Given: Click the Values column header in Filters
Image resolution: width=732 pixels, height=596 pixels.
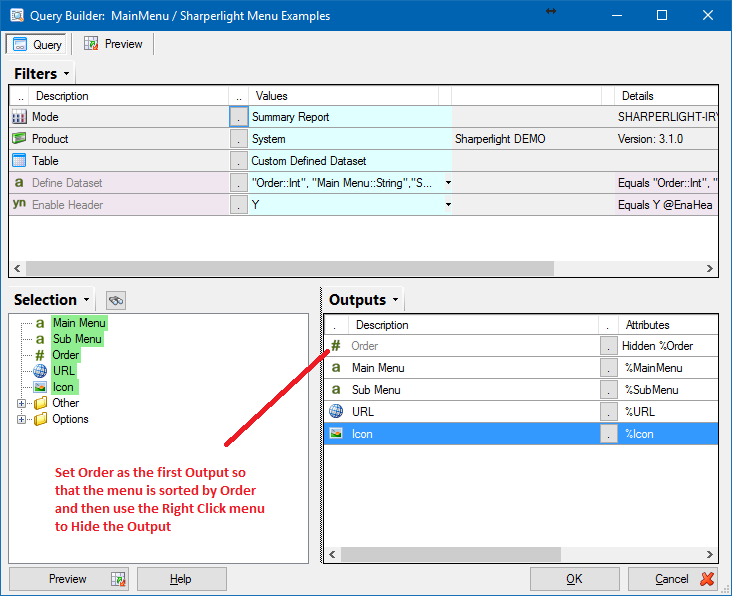Looking at the screenshot, I should (x=344, y=96).
